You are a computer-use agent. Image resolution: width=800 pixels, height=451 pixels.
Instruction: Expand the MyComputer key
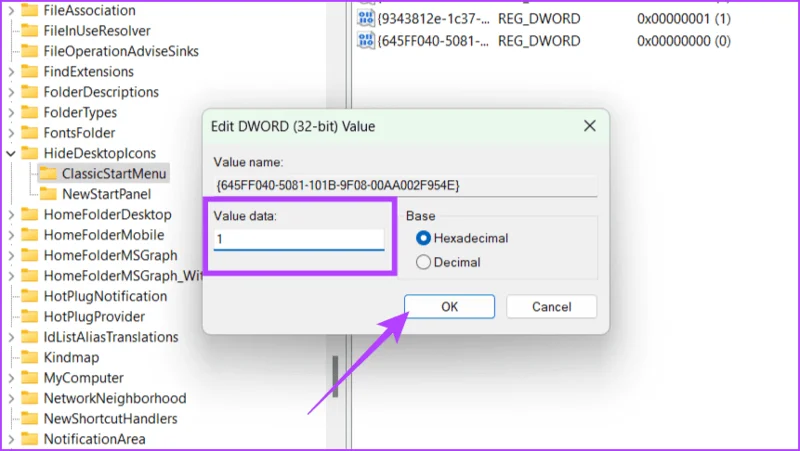(11, 378)
